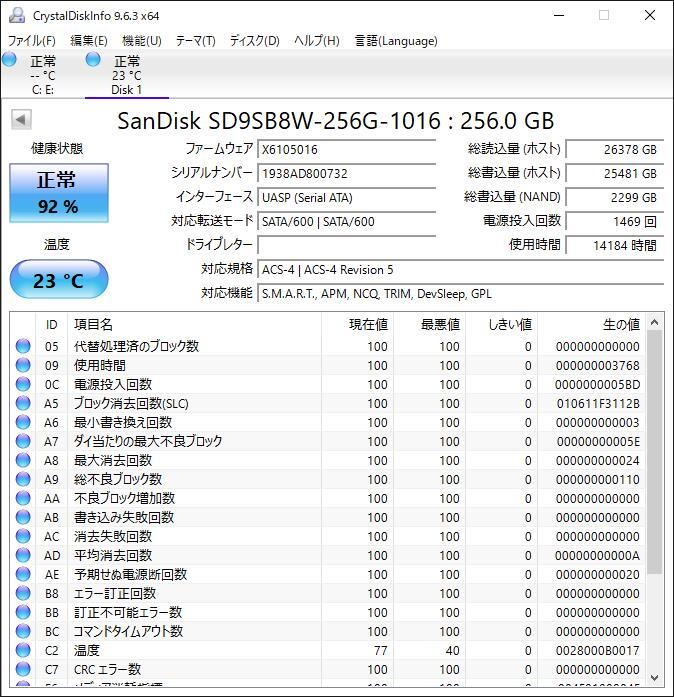This screenshot has height=697, width=674.
Task: Click status orb of attribute A9
Action: [x=23, y=479]
